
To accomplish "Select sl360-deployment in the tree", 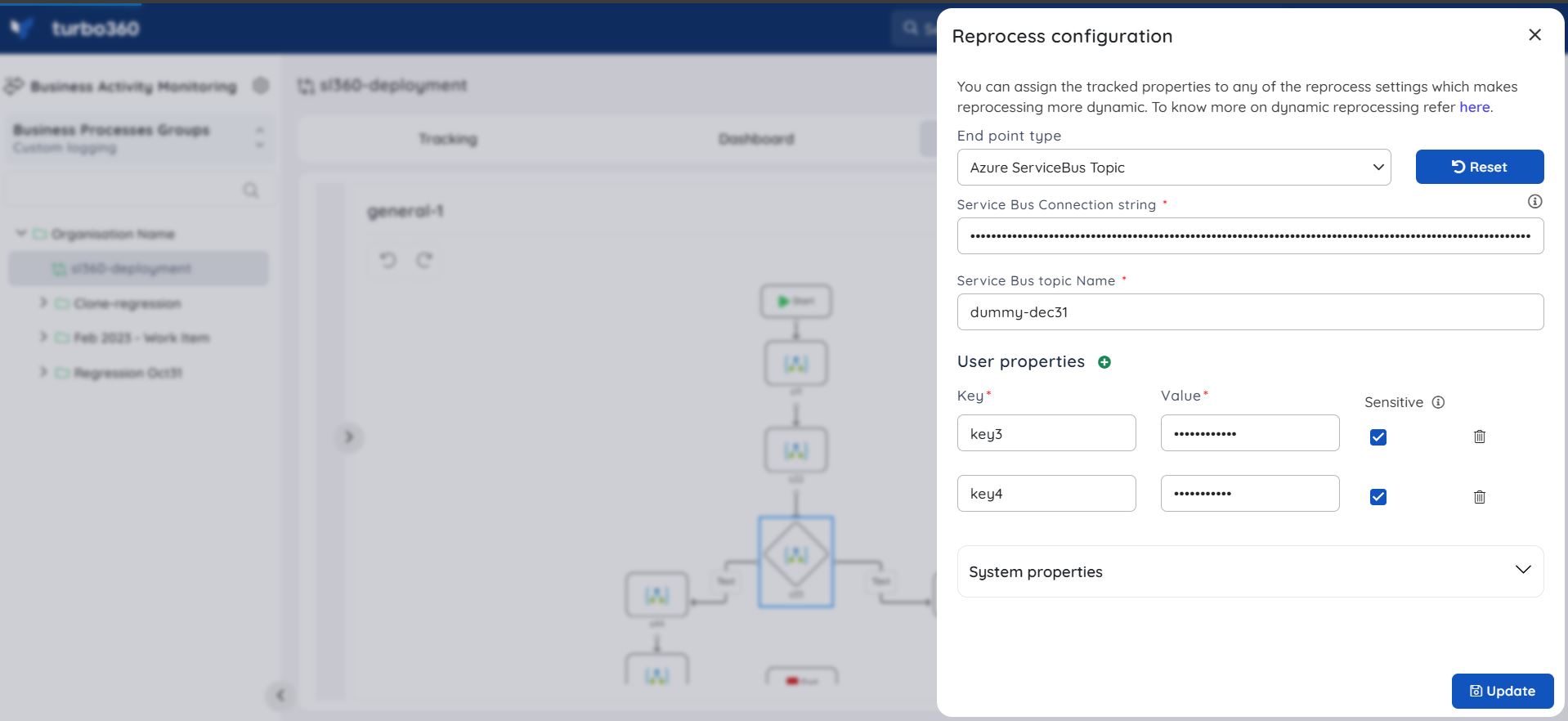I will [x=138, y=268].
